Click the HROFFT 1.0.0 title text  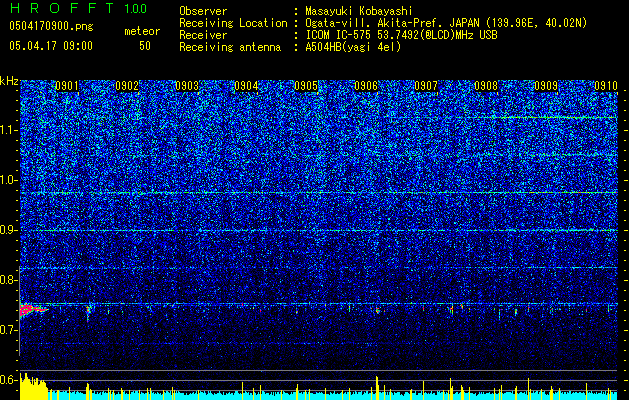click(x=78, y=8)
